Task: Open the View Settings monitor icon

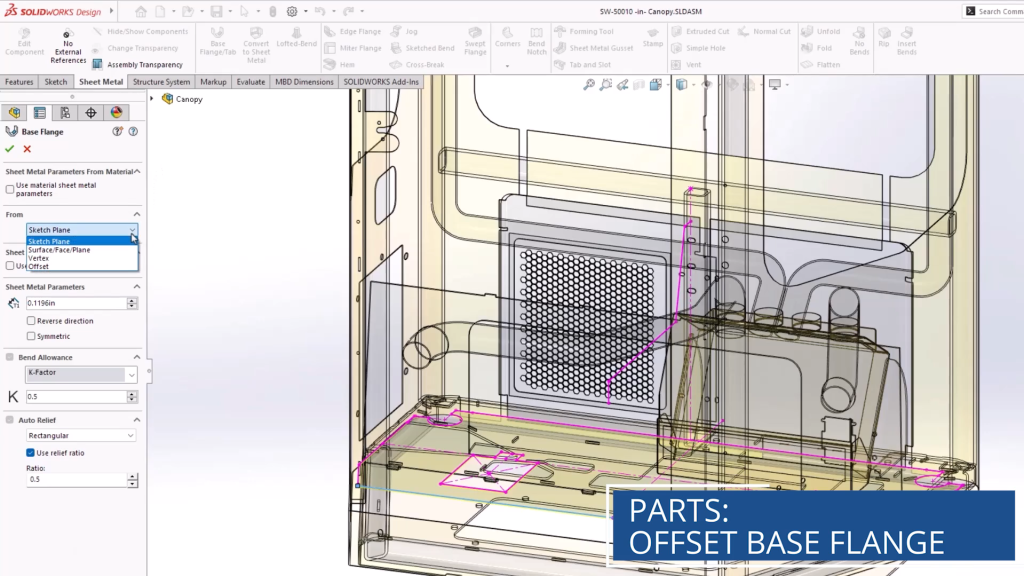Action: (x=775, y=84)
